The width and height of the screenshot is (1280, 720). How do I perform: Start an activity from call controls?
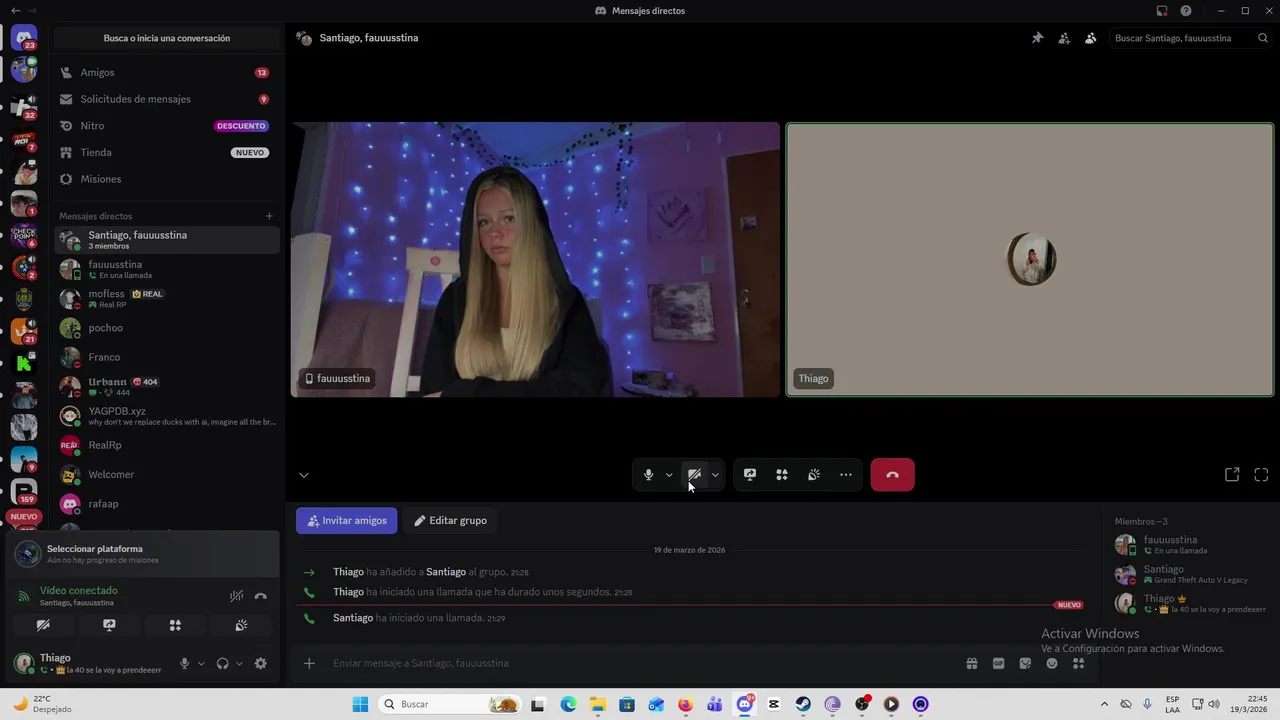pos(782,475)
